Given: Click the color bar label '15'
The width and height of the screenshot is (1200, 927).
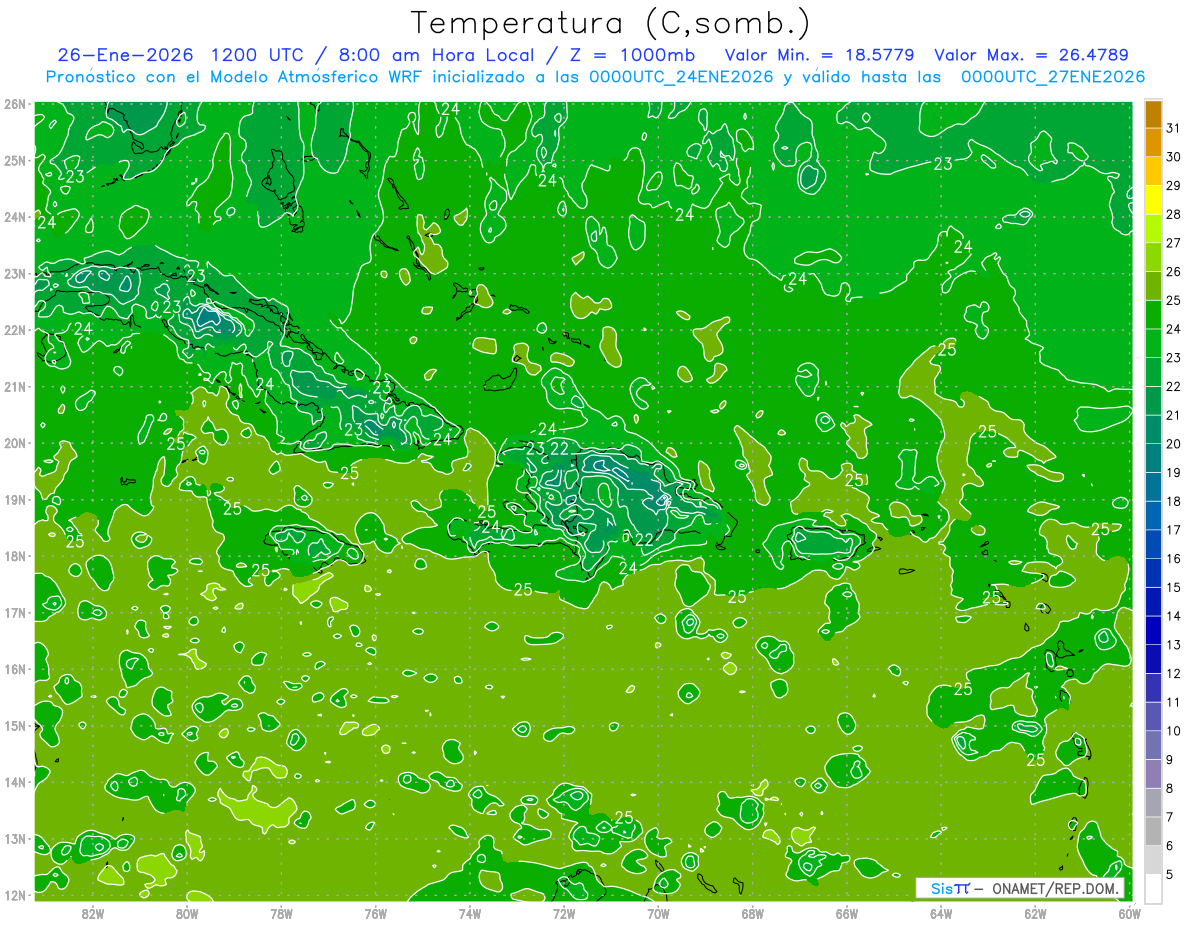Looking at the screenshot, I should click(x=1174, y=588).
